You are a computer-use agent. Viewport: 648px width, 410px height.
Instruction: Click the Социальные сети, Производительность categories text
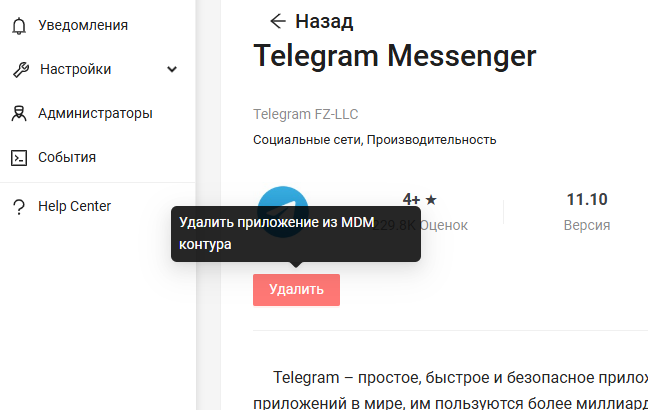pos(374,140)
